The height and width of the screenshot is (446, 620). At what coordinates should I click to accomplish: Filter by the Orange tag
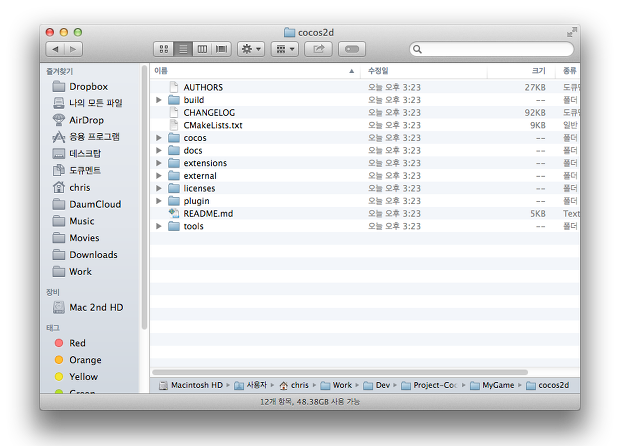[x=78, y=360]
